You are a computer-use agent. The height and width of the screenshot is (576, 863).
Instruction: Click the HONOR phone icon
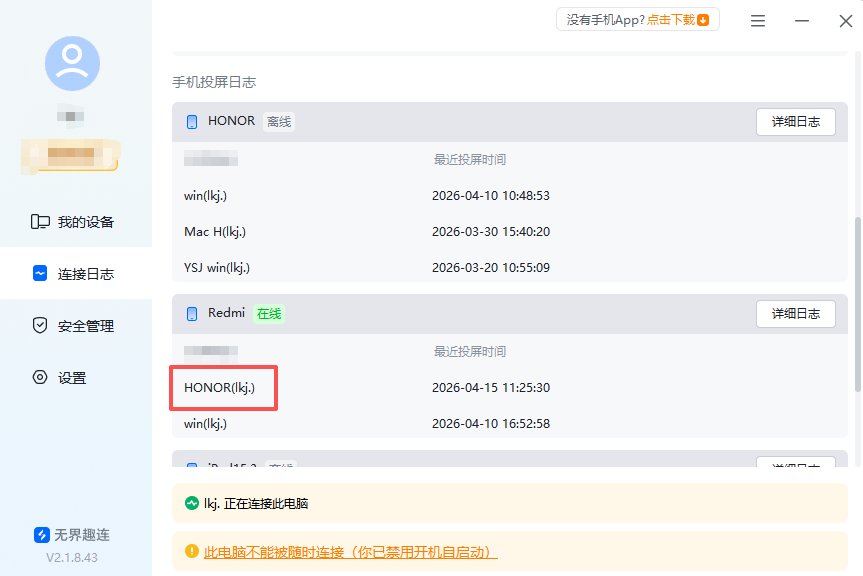click(x=191, y=122)
